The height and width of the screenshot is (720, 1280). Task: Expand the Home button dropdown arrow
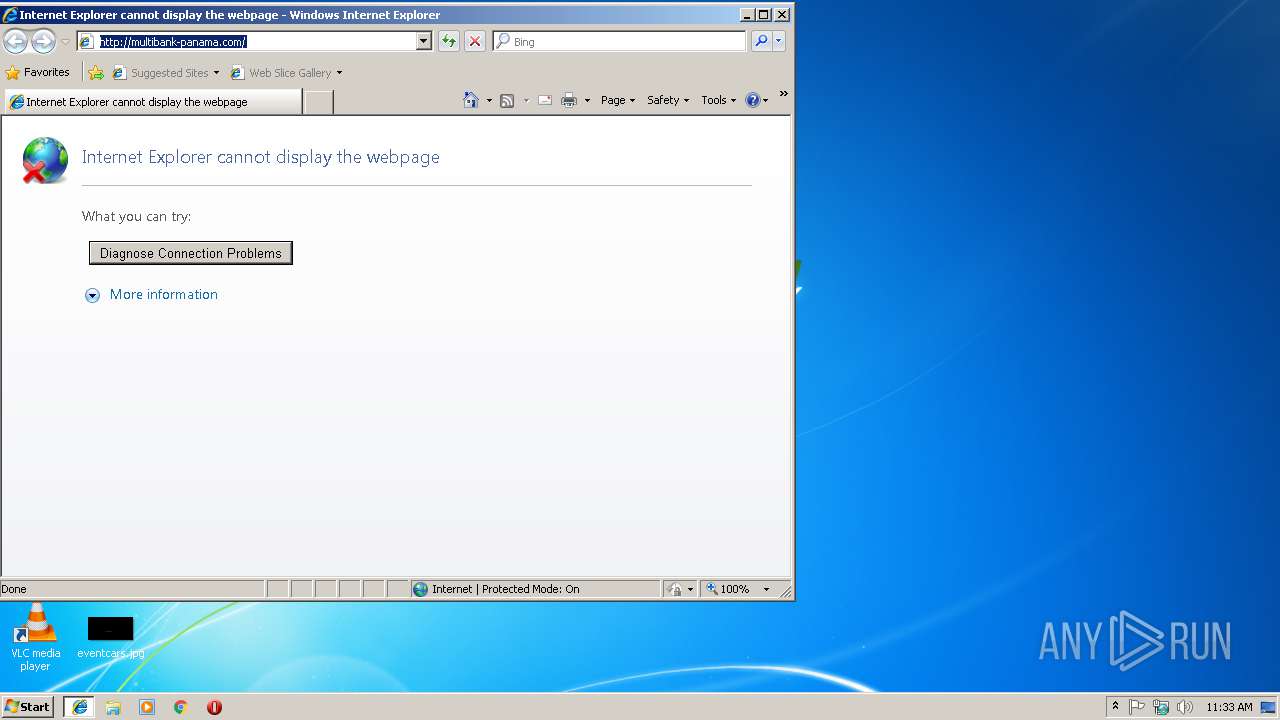489,100
